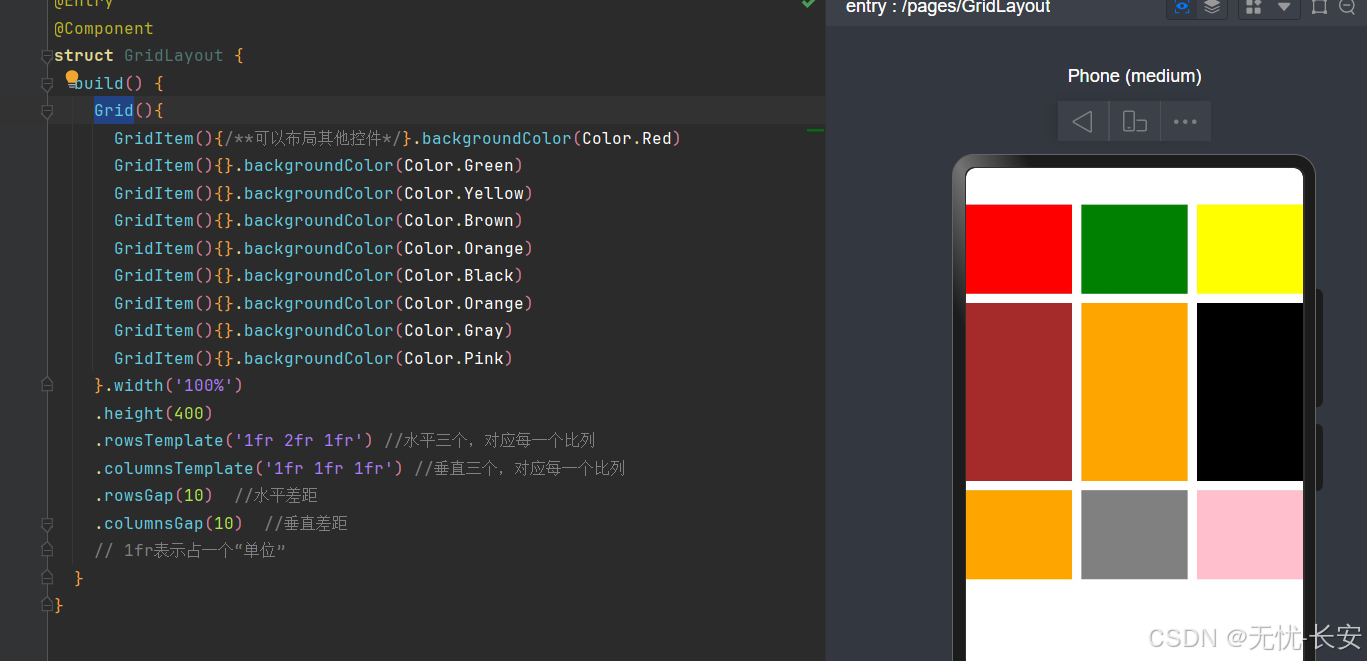Click the .rowsGap(10) call

coord(154,495)
